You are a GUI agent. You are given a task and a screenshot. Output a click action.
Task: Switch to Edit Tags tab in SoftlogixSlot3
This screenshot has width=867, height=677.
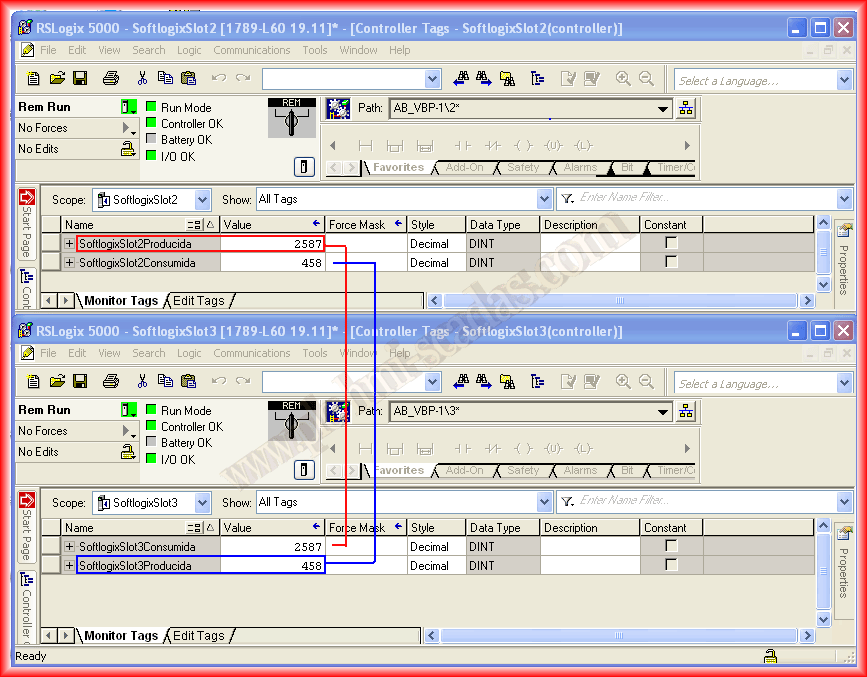(199, 635)
